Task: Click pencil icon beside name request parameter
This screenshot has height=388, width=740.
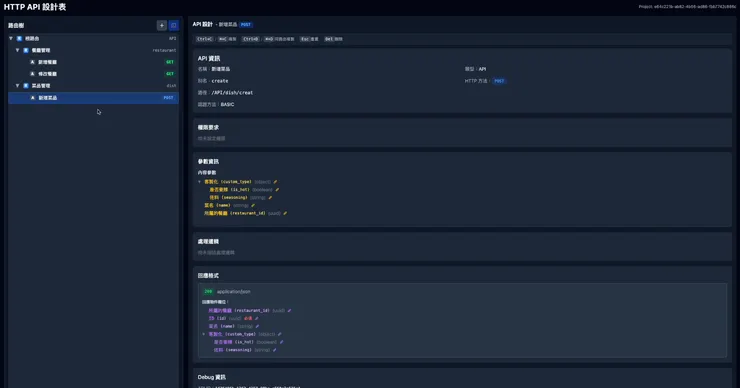Action: click(253, 205)
